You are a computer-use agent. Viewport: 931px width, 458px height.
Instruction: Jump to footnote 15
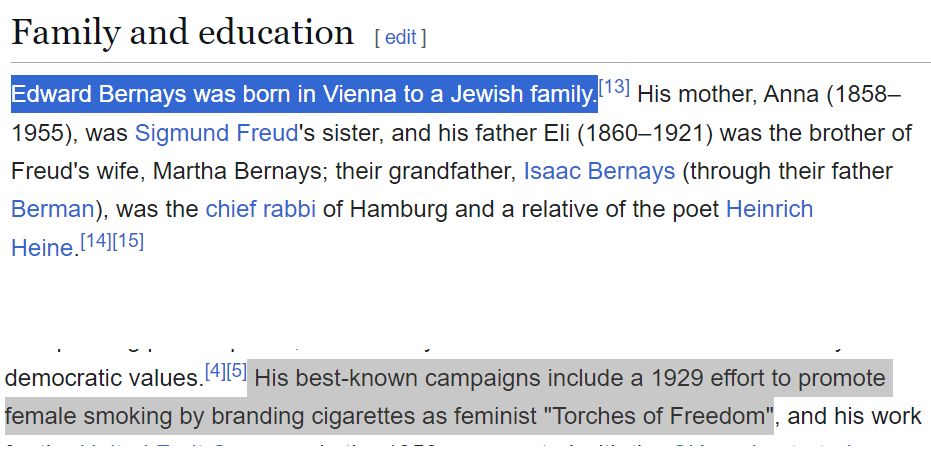point(128,241)
